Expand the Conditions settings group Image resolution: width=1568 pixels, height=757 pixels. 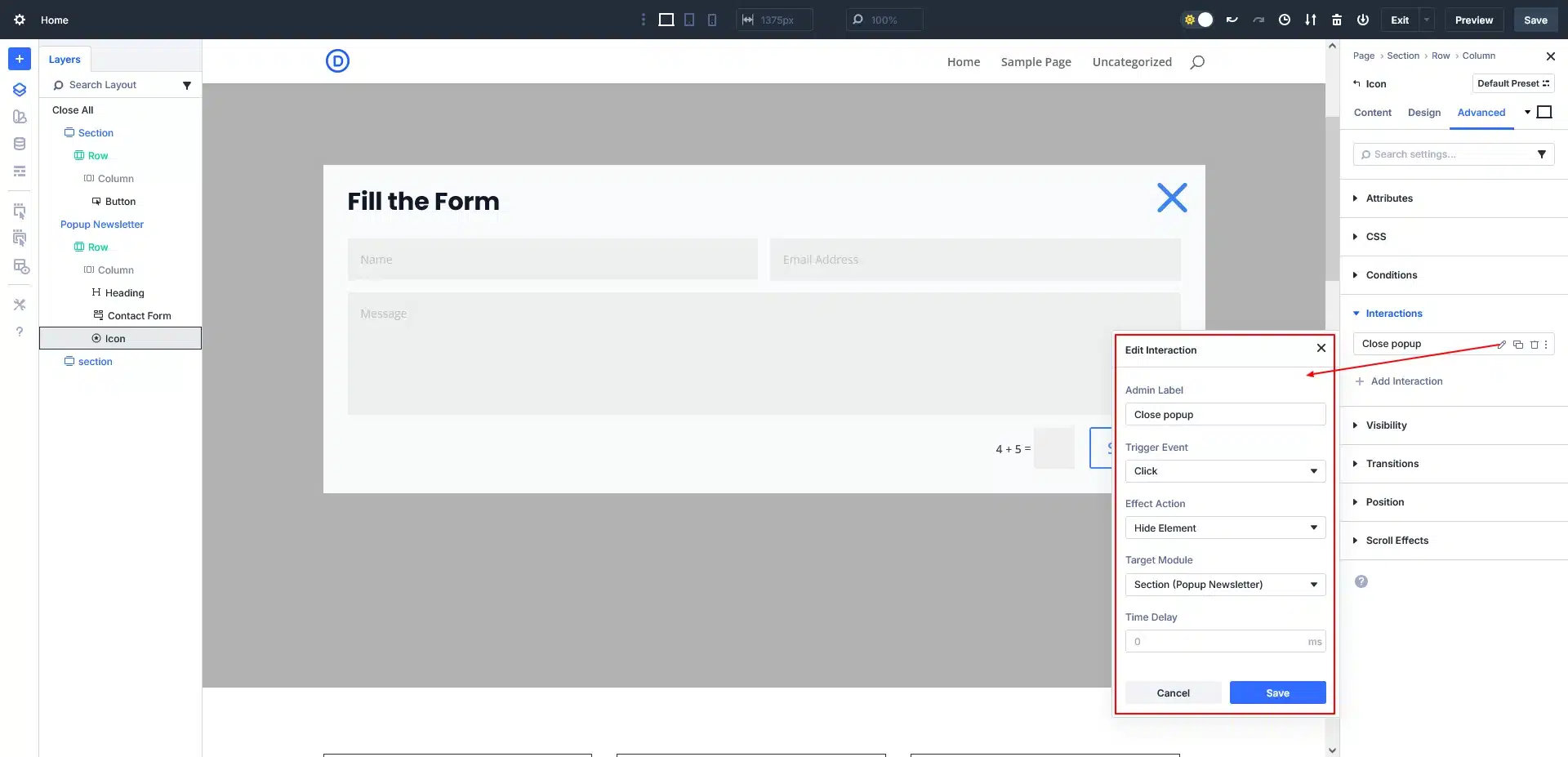pos(1392,275)
